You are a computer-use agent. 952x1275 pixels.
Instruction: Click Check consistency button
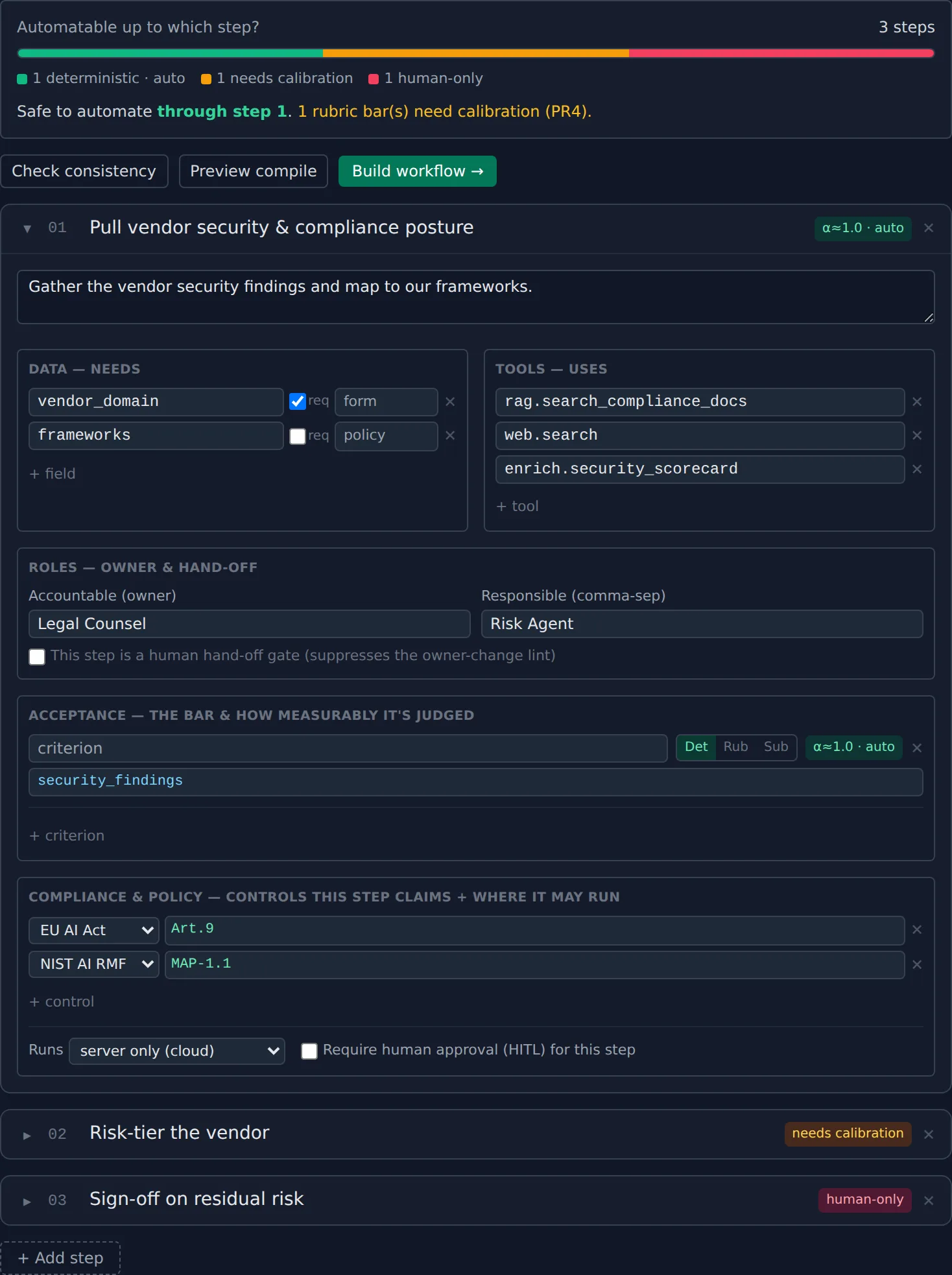[x=84, y=171]
